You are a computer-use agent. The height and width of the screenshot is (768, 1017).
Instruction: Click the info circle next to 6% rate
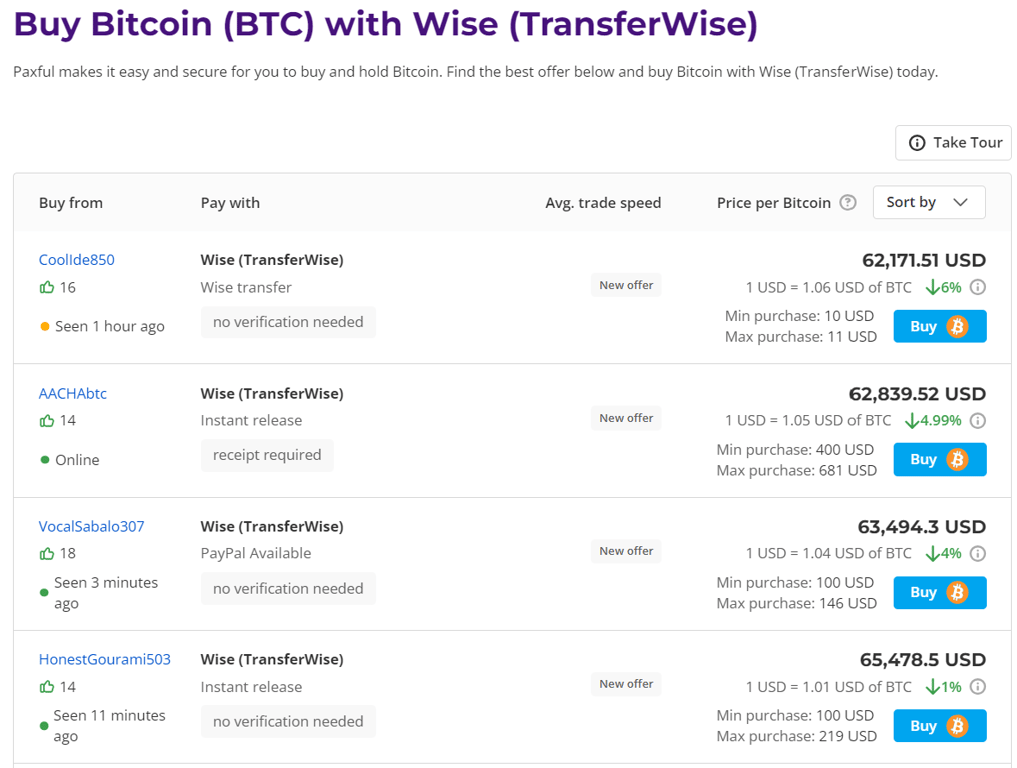[x=978, y=287]
